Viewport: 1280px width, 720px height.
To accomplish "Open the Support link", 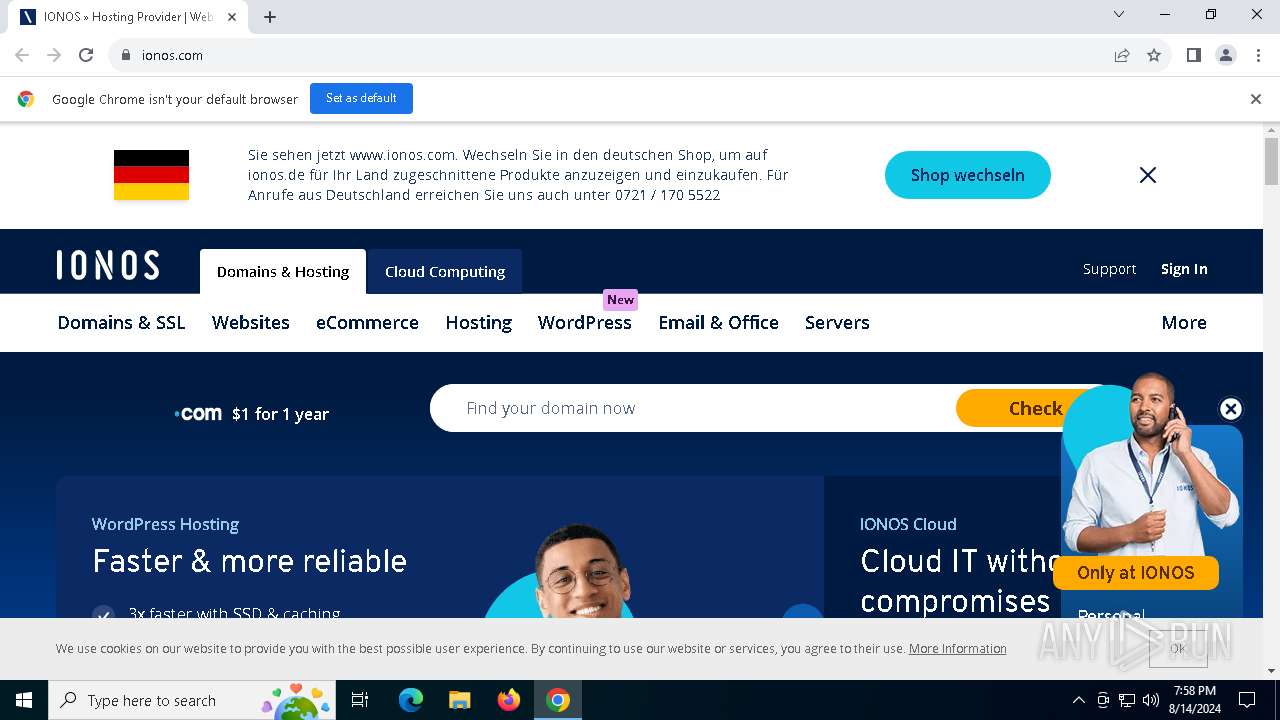I will (x=1109, y=269).
